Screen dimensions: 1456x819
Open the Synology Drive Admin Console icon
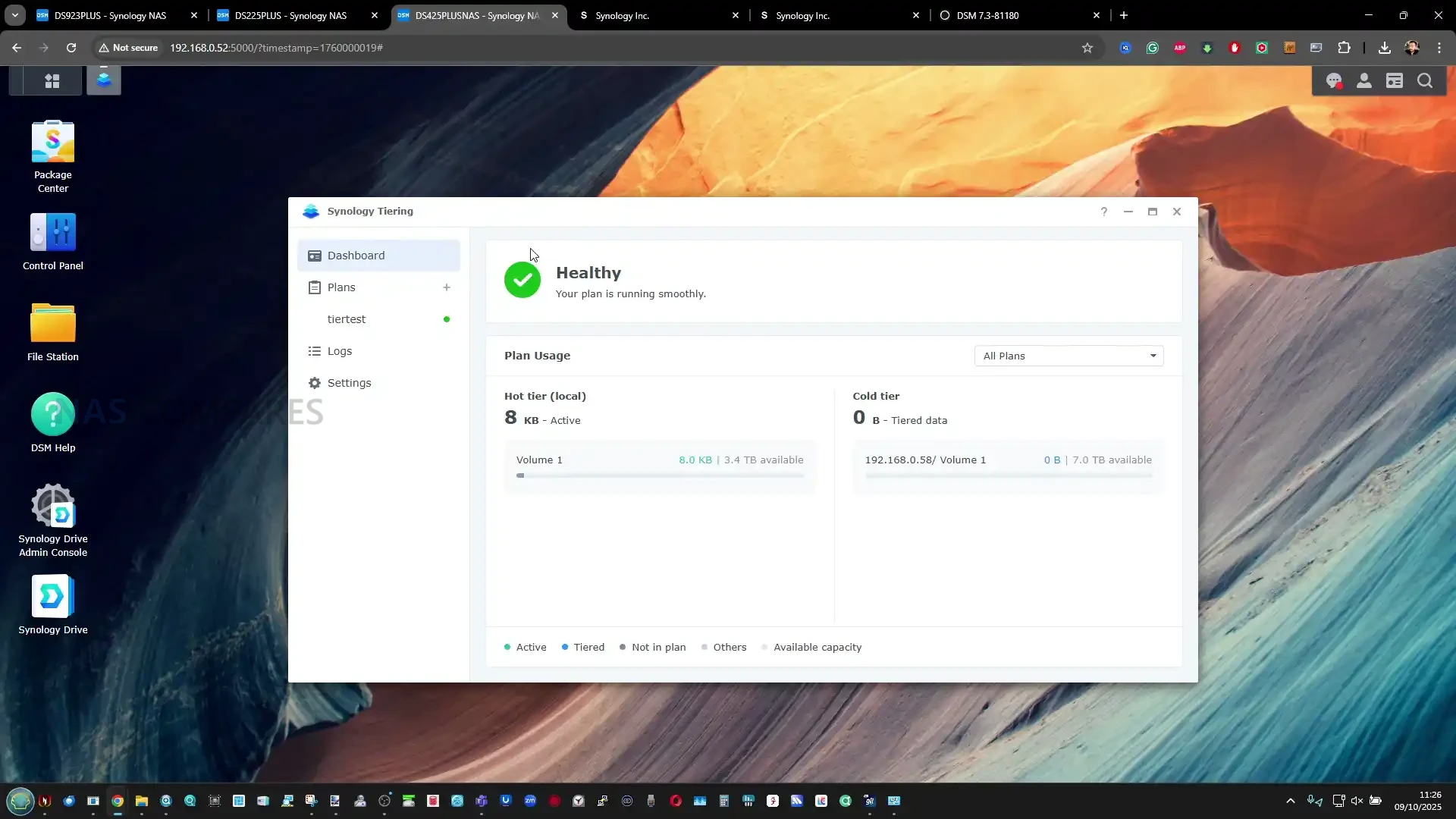click(52, 506)
